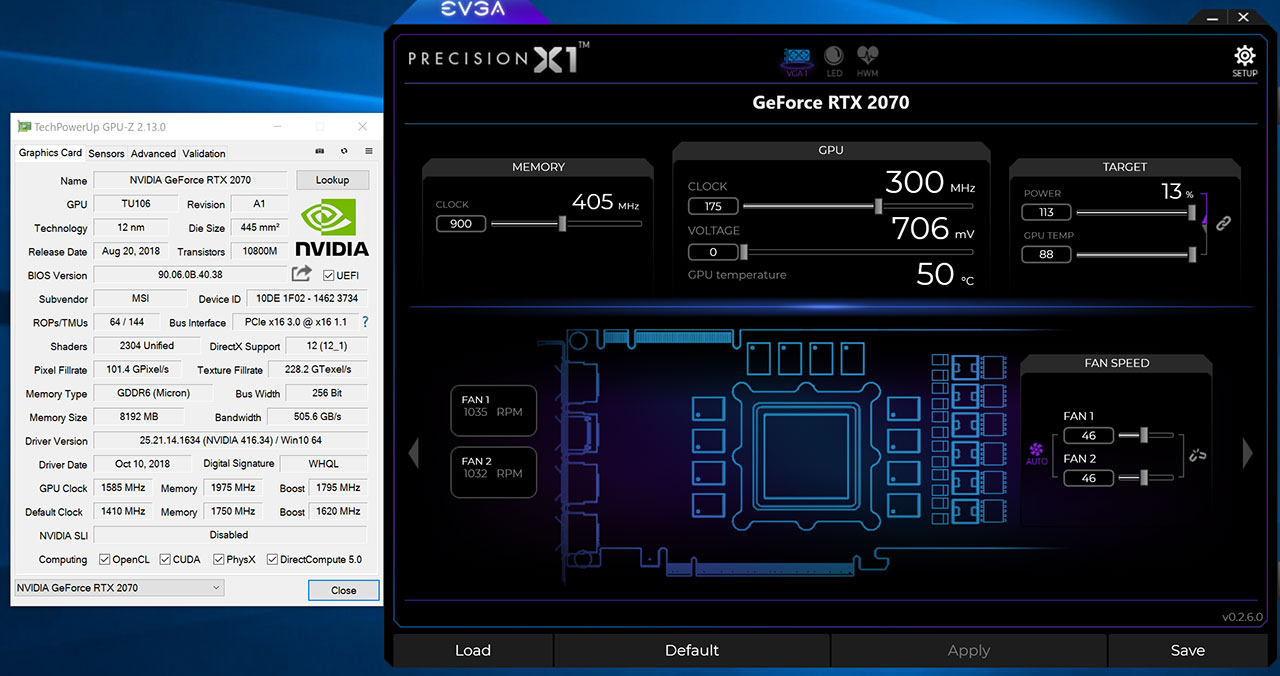Open GPU-Z hamburger menu icon

pyautogui.click(x=368, y=152)
